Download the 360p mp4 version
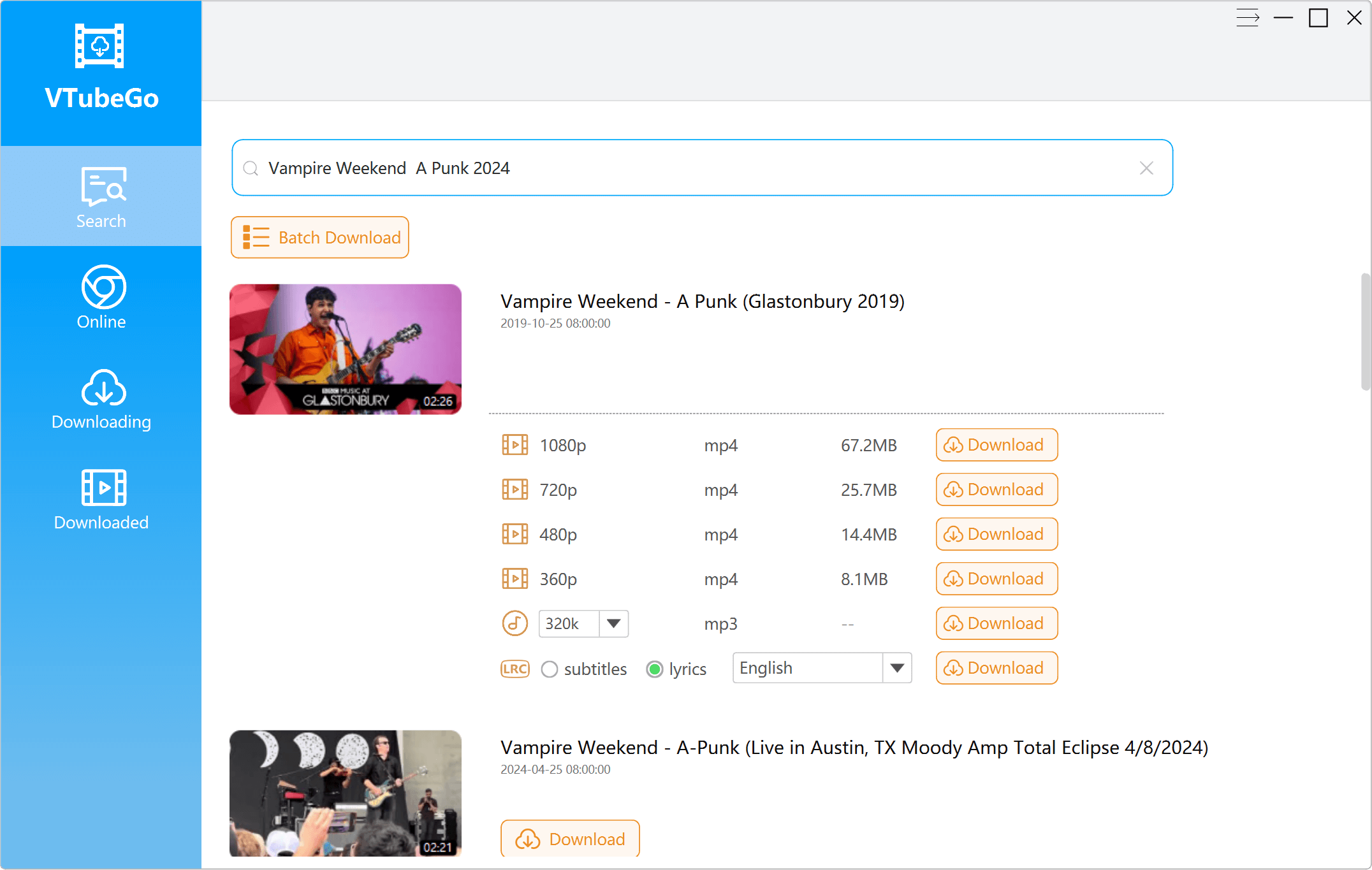Image resolution: width=1372 pixels, height=870 pixels. 996,579
